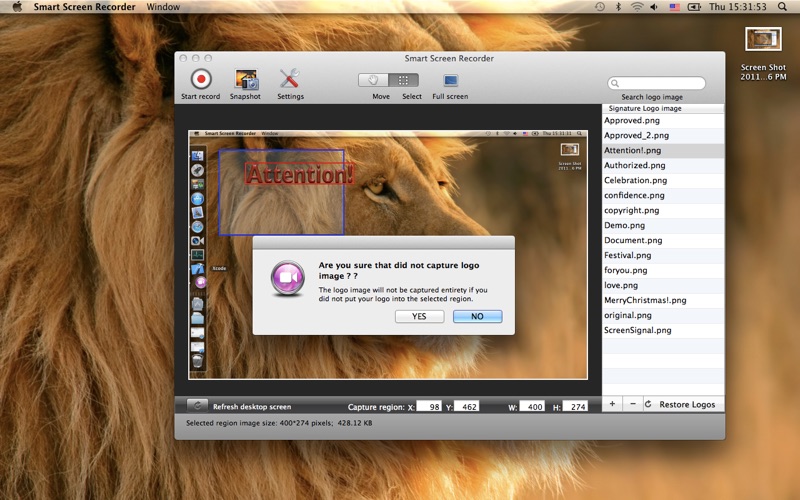Image resolution: width=800 pixels, height=500 pixels.
Task: Select MerryChristmas!.png in the logo list
Action: pos(645,300)
